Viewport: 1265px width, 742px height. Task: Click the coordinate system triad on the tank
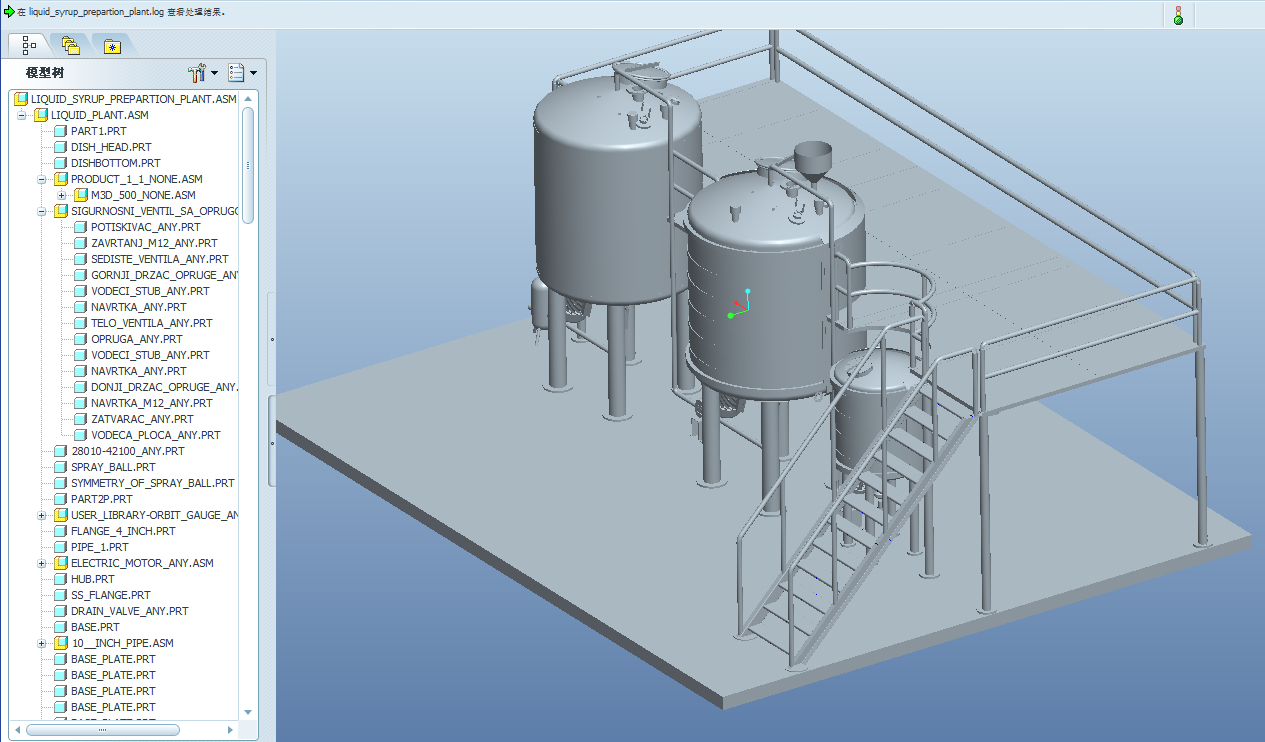[x=738, y=303]
